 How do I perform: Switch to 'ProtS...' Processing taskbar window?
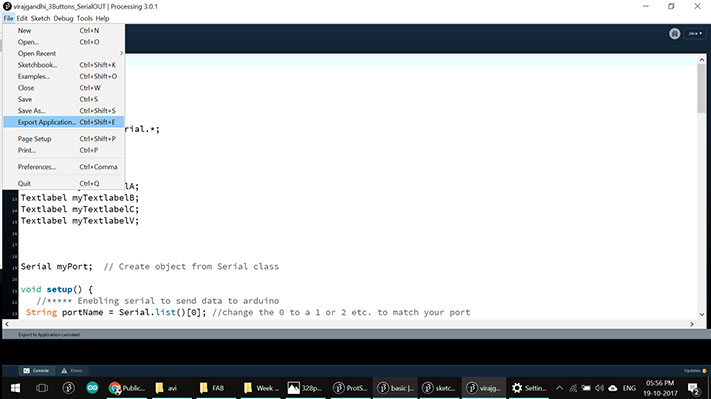click(x=349, y=388)
